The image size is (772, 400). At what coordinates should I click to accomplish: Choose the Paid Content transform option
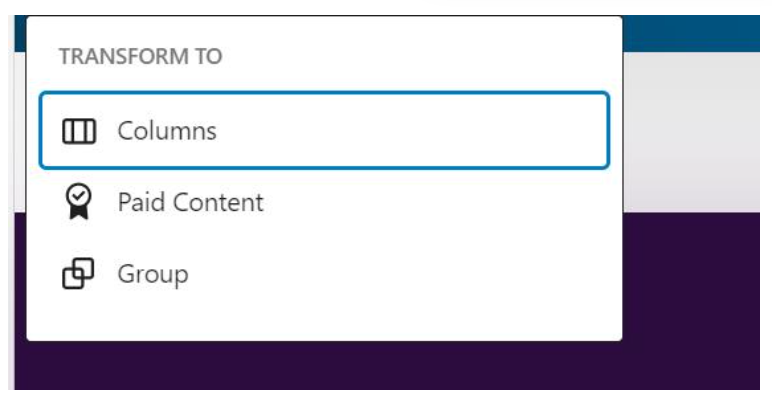tap(190, 203)
